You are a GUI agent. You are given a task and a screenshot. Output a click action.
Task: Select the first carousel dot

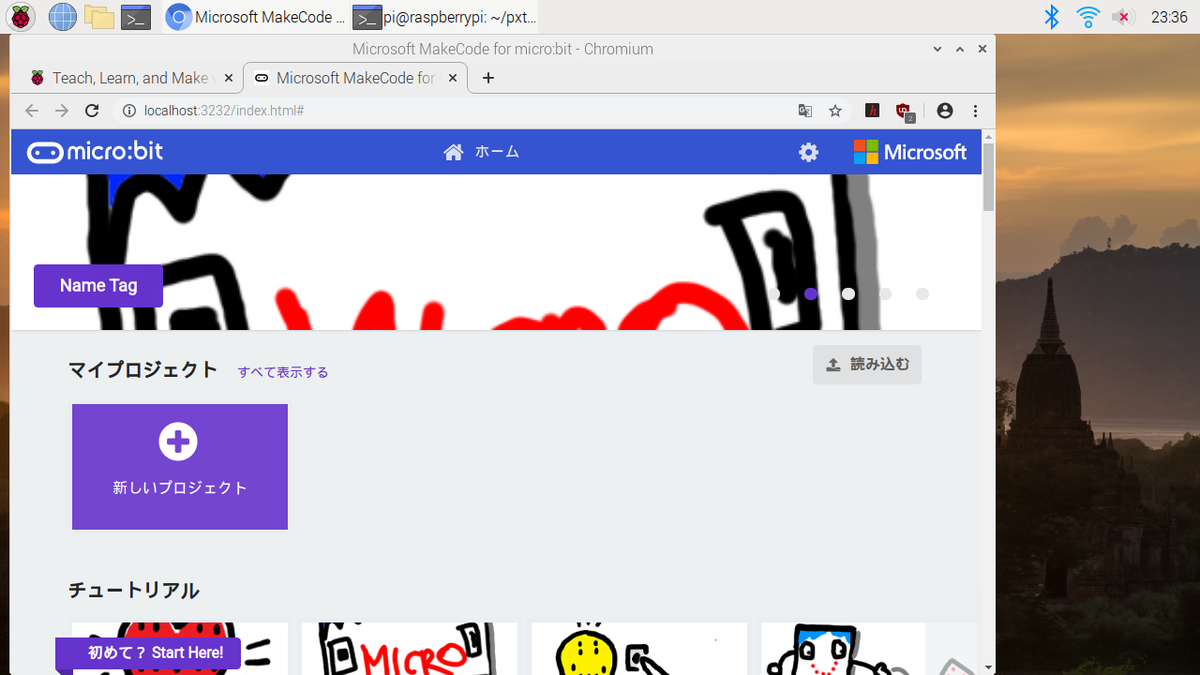(x=774, y=294)
